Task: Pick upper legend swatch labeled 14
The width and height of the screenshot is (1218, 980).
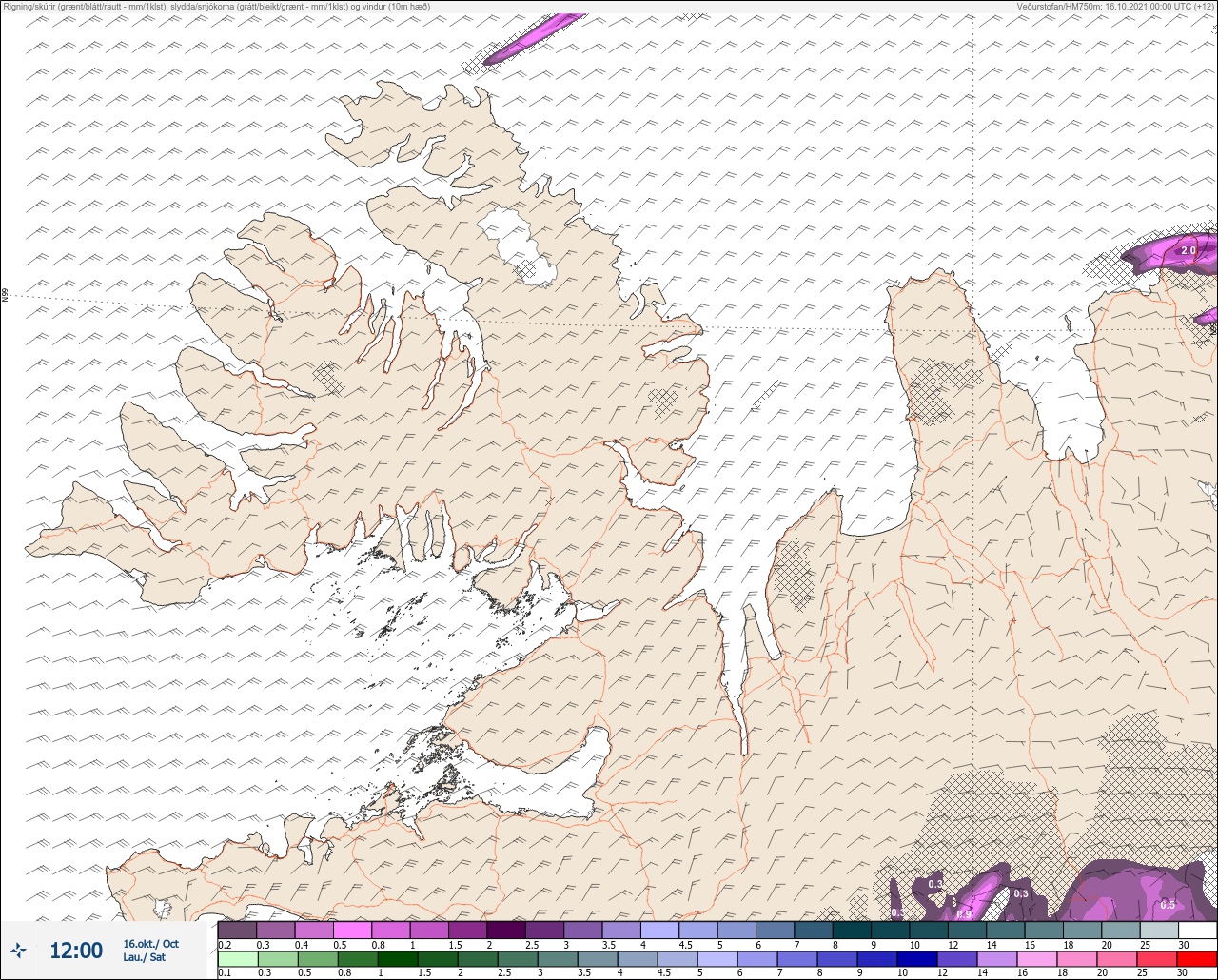Action: (x=1006, y=930)
